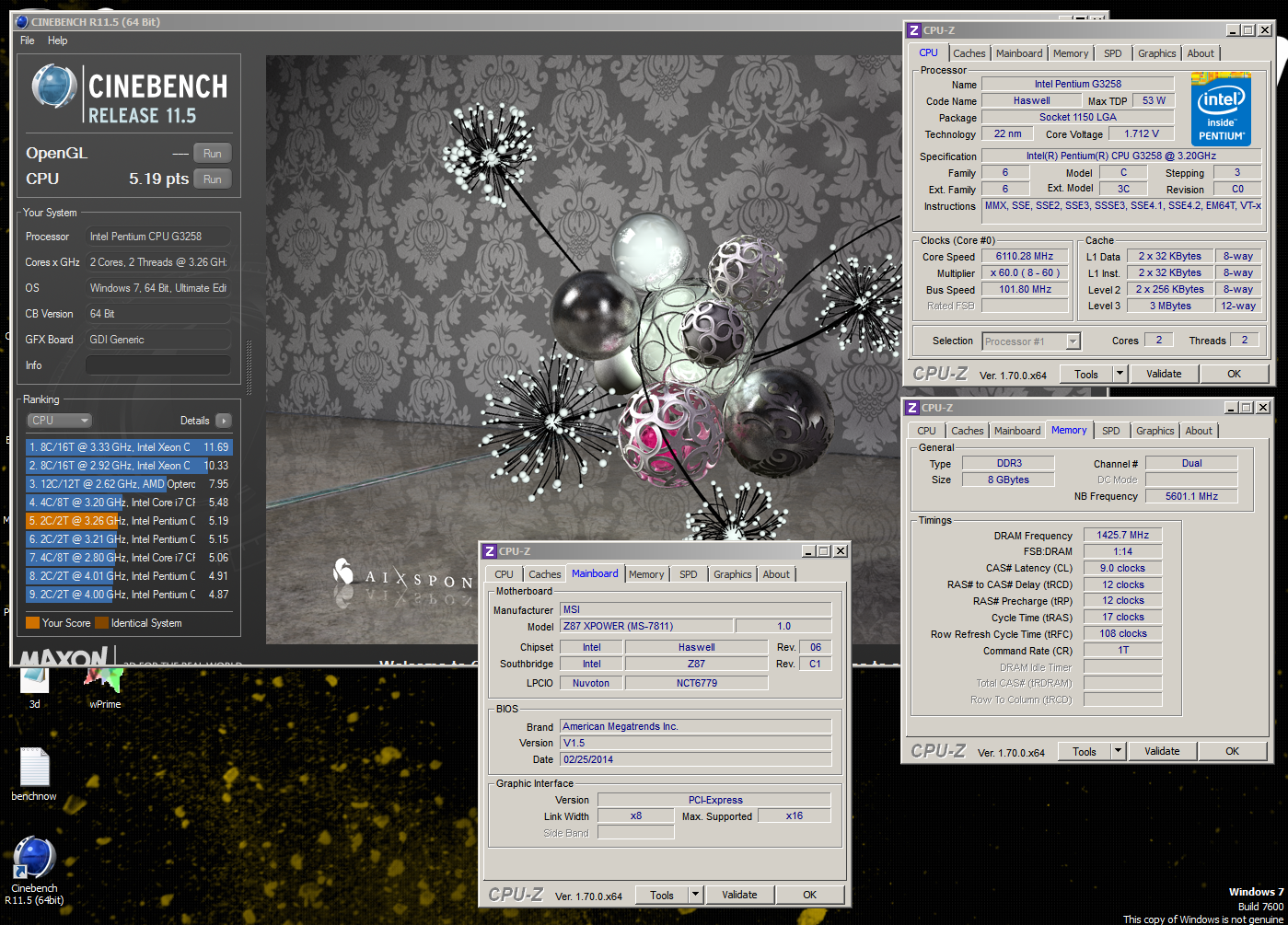
Task: Switch to Graphics tab in CPU-Z CPU window
Action: [1157, 53]
